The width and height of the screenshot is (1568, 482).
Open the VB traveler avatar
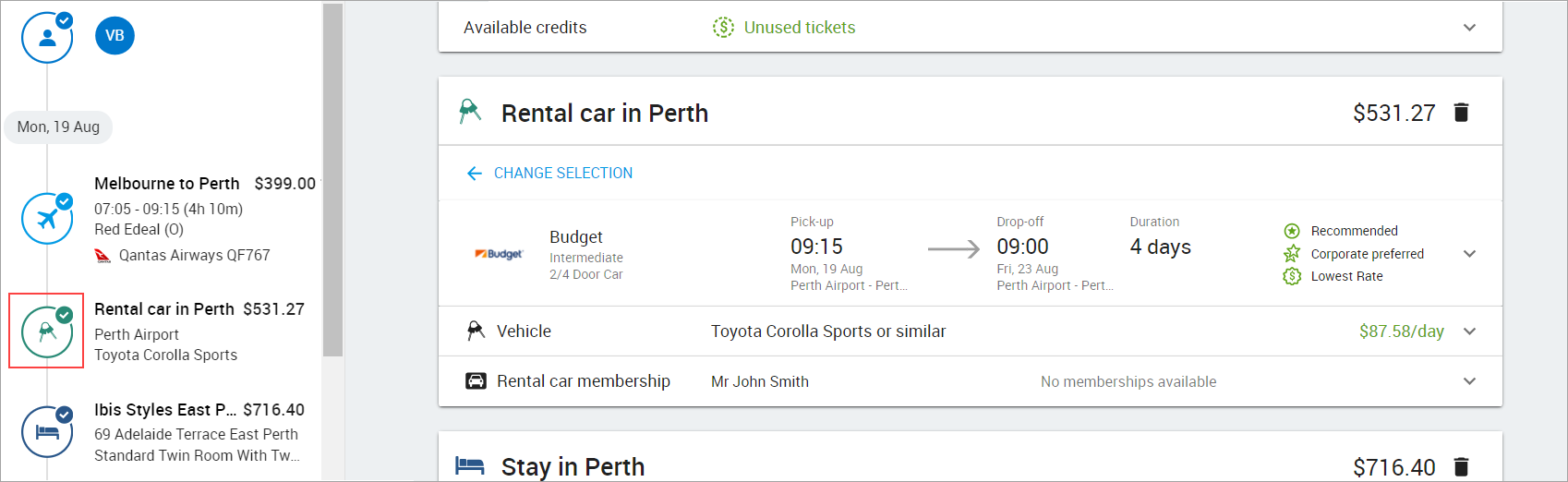(x=115, y=36)
